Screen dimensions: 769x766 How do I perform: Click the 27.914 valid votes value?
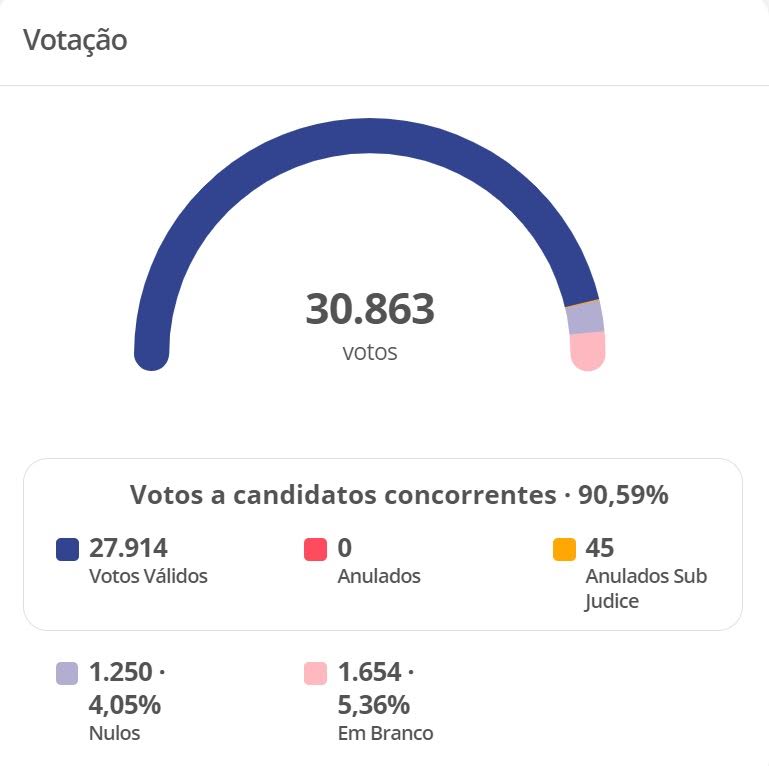(x=128, y=548)
